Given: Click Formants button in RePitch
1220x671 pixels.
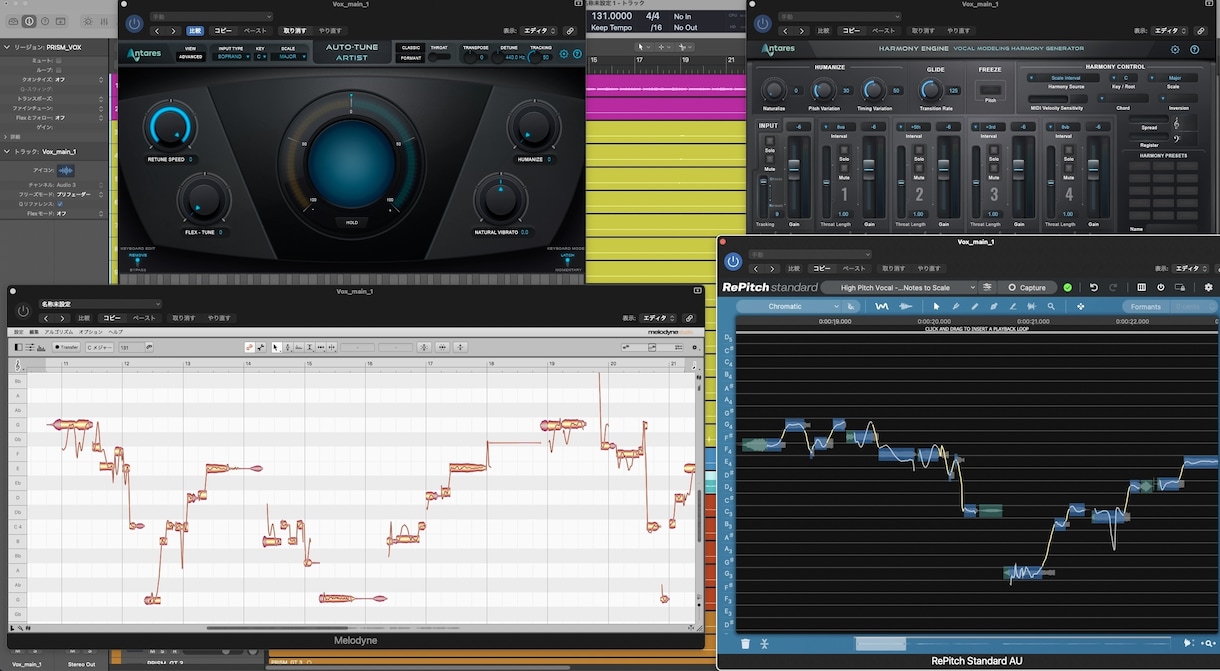Looking at the screenshot, I should pos(1145,306).
